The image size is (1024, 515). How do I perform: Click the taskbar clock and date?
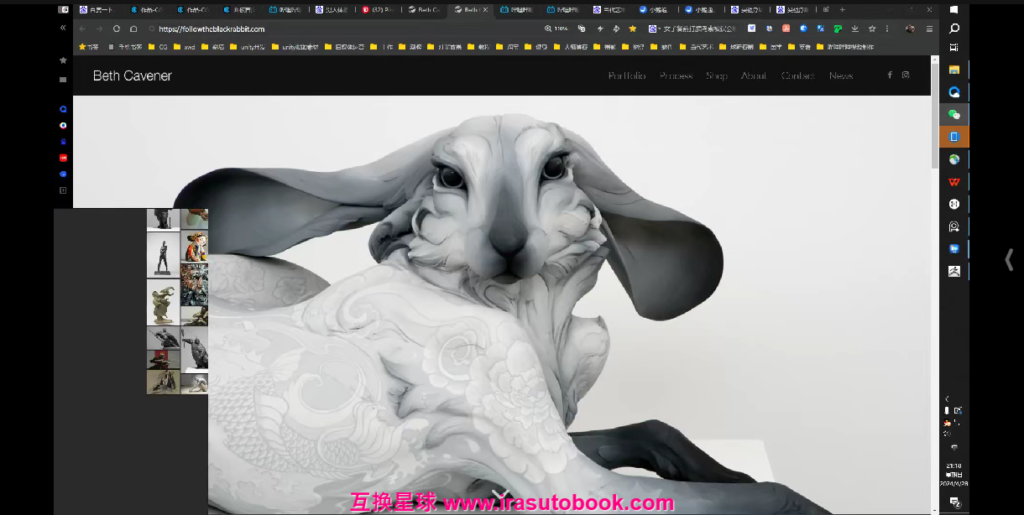954,475
